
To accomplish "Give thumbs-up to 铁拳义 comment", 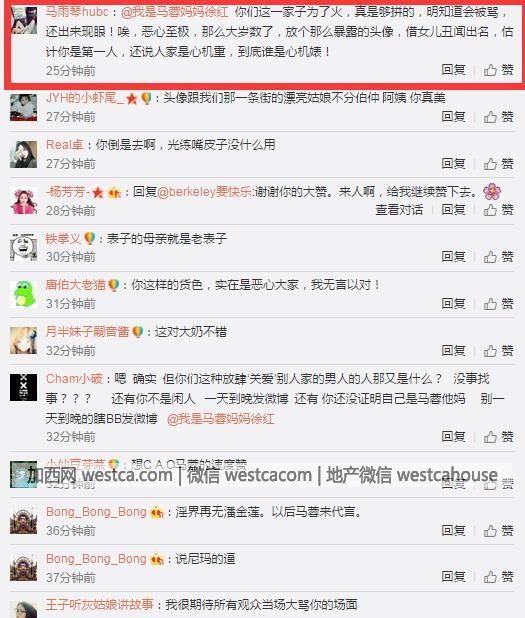I will (x=499, y=257).
